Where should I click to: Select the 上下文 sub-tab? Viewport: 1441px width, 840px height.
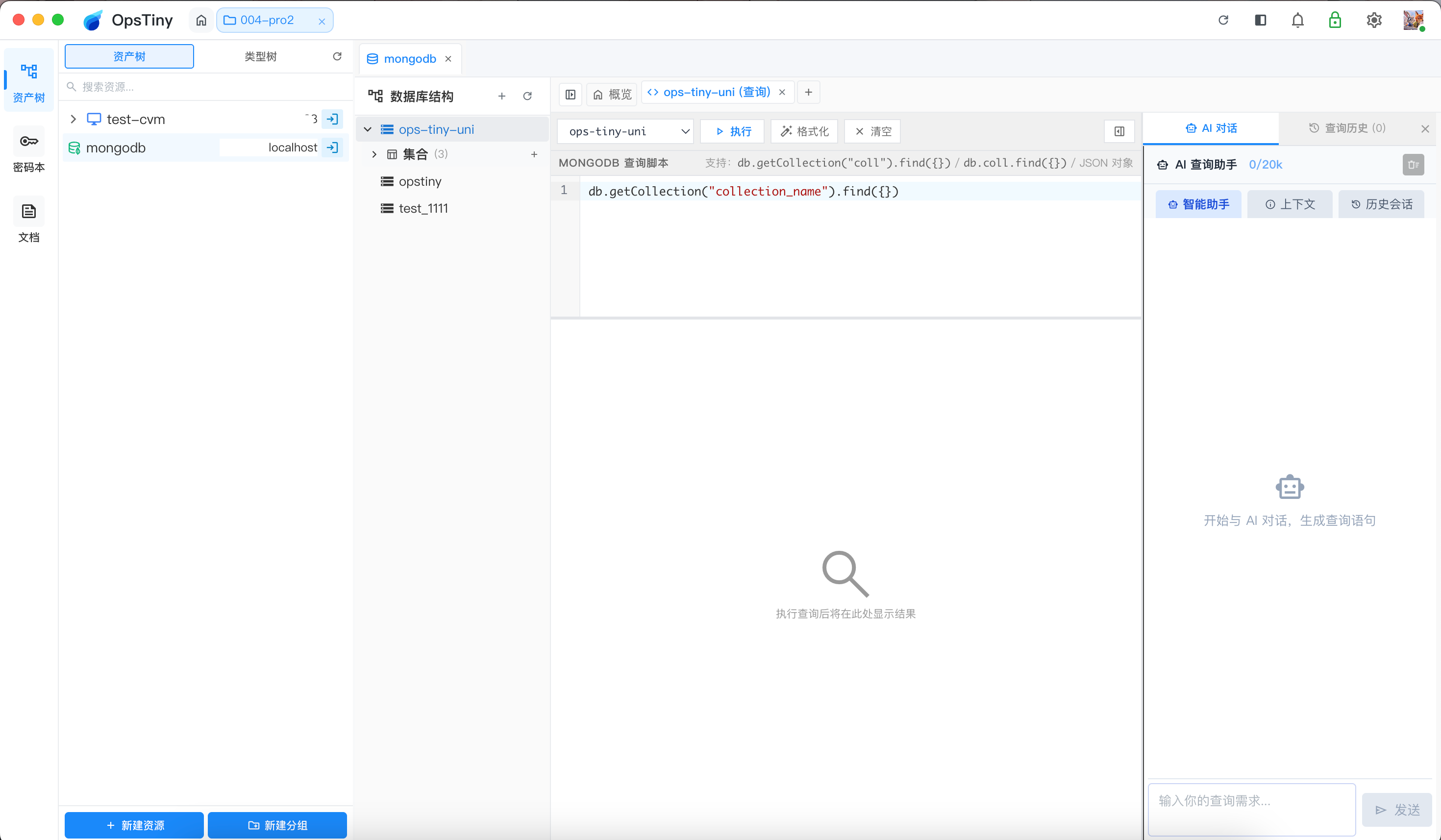click(x=1290, y=204)
